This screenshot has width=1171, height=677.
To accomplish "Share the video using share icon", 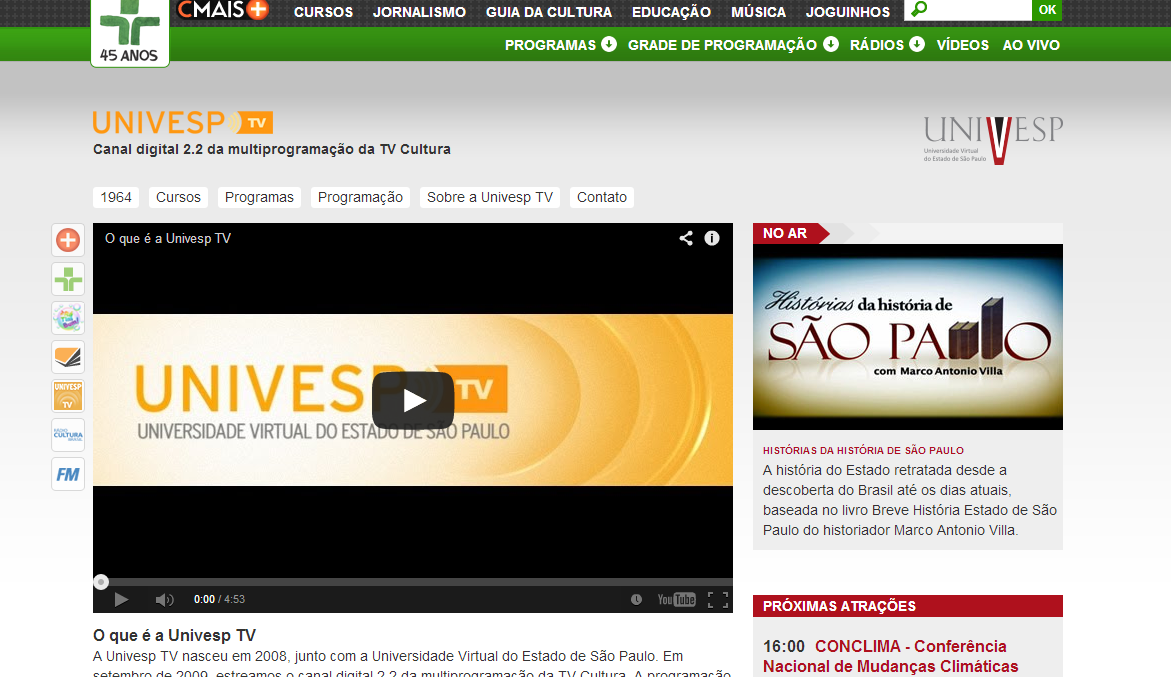I will click(686, 238).
